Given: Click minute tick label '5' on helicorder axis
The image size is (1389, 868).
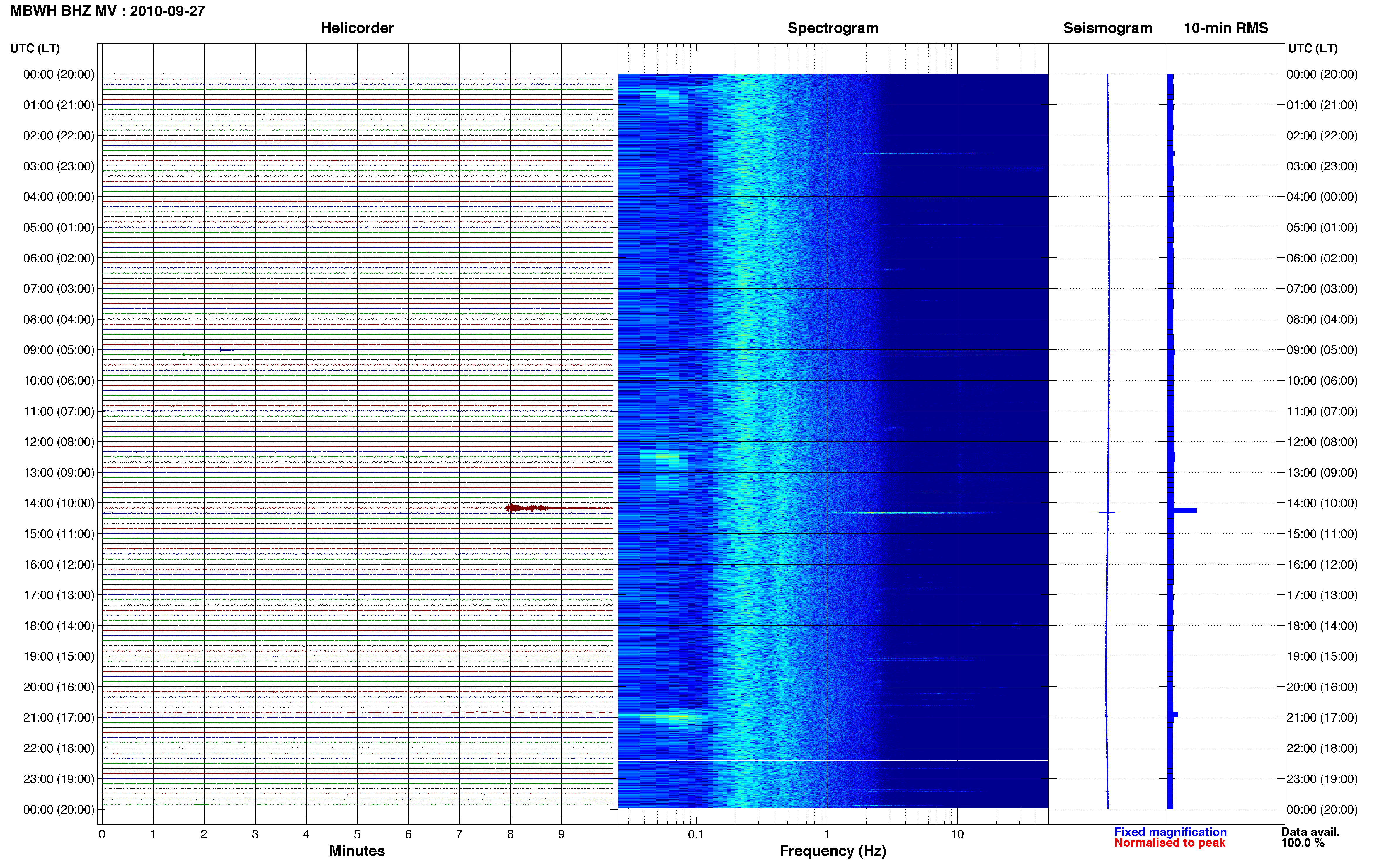Looking at the screenshot, I should tap(357, 834).
